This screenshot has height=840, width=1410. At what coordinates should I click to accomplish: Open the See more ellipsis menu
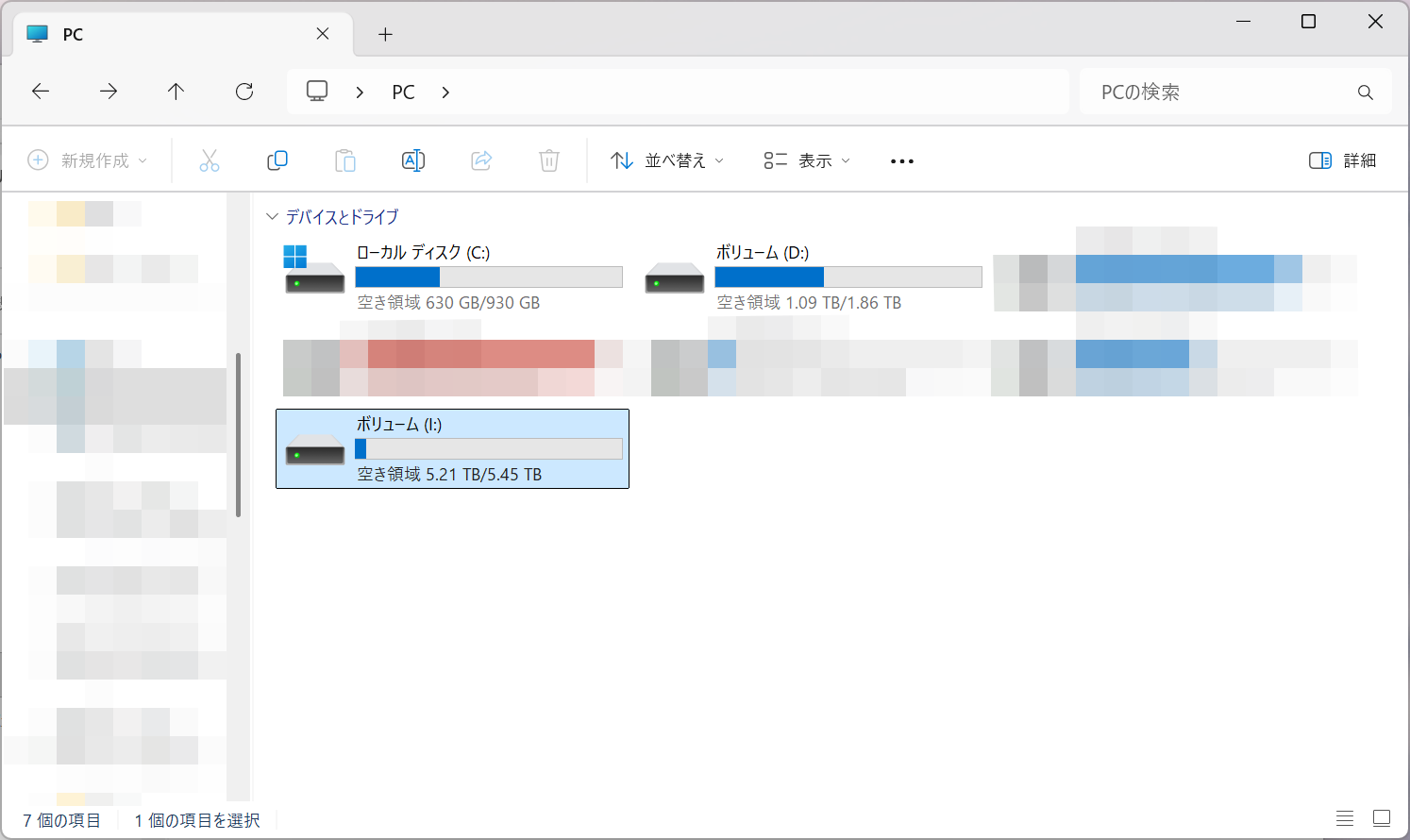point(902,161)
